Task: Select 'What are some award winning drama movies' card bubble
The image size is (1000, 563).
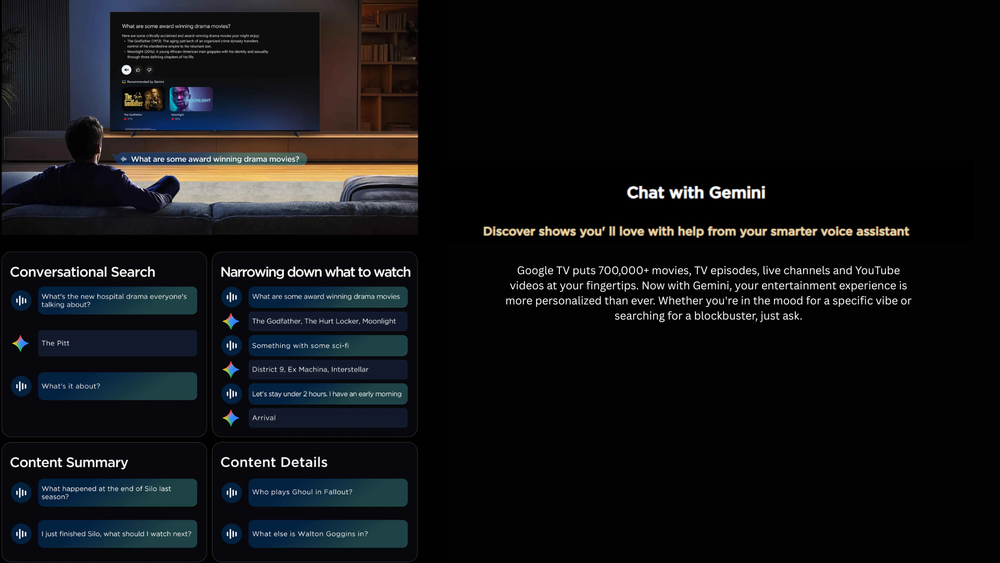Action: [x=328, y=296]
